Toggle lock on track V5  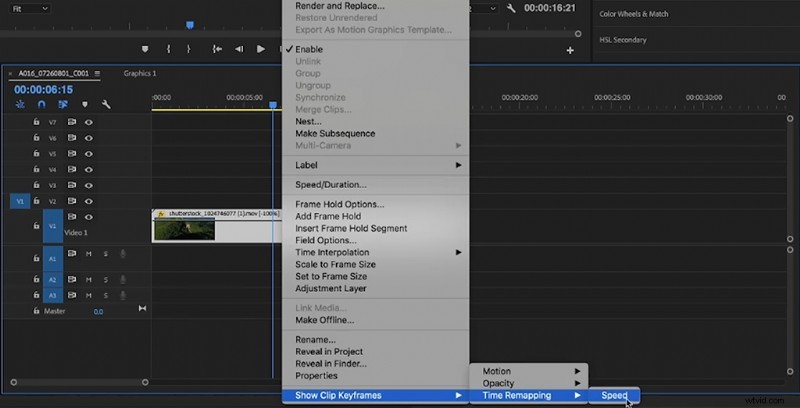(x=36, y=154)
